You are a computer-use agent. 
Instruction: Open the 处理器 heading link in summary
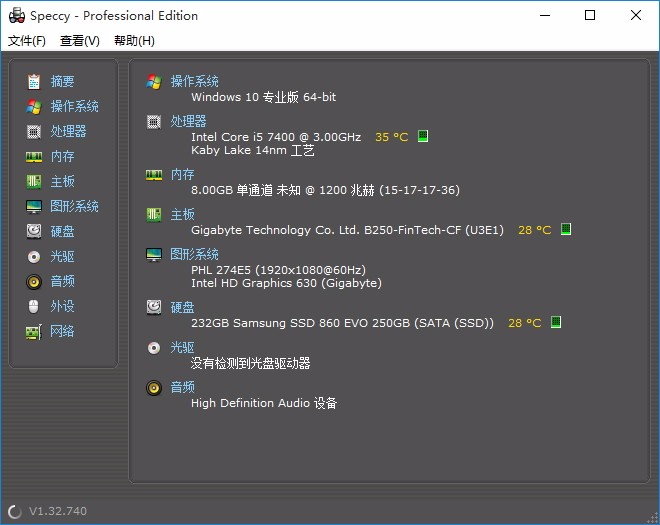click(x=189, y=121)
